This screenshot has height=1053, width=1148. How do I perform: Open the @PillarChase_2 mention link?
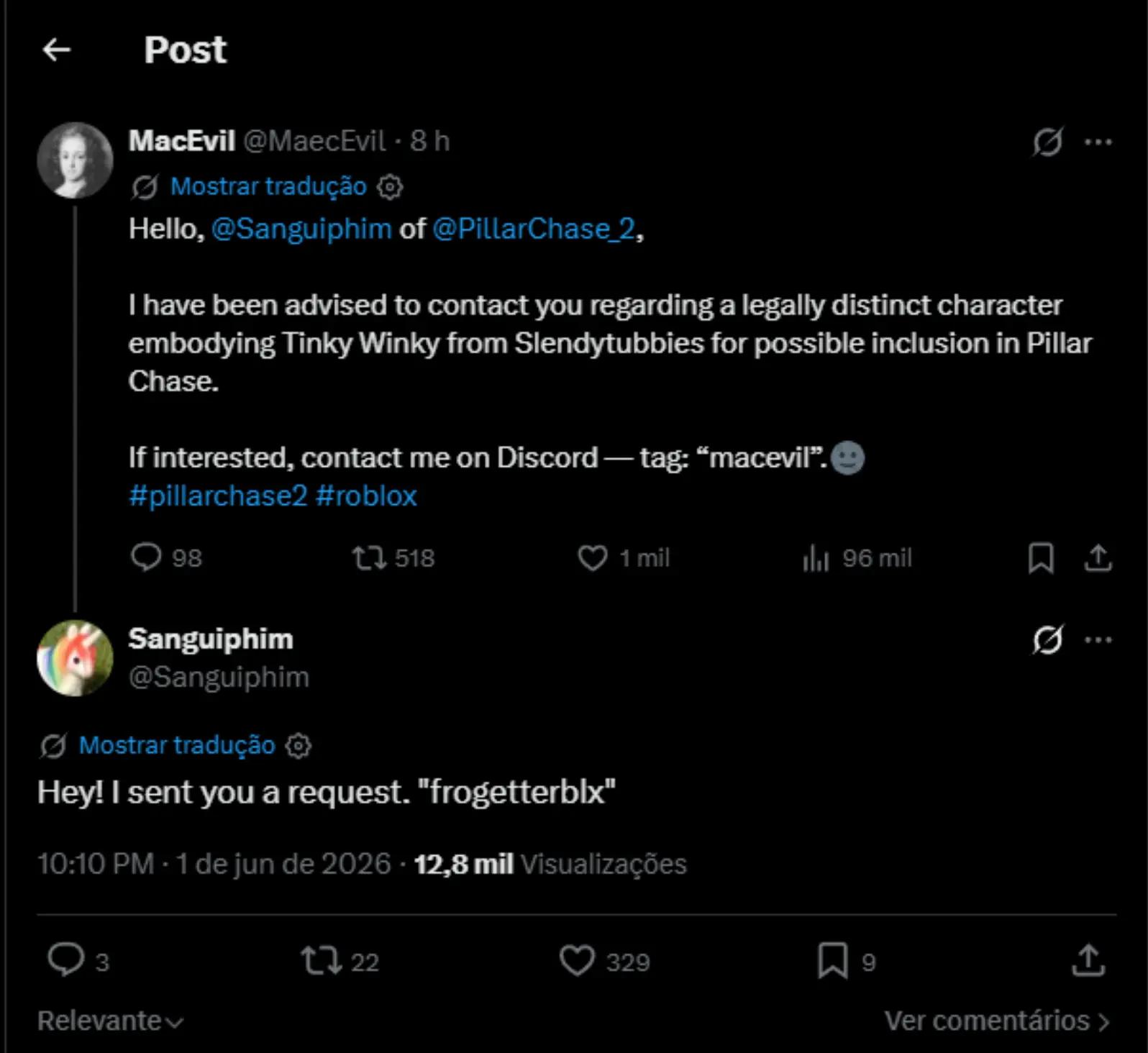pos(534,229)
